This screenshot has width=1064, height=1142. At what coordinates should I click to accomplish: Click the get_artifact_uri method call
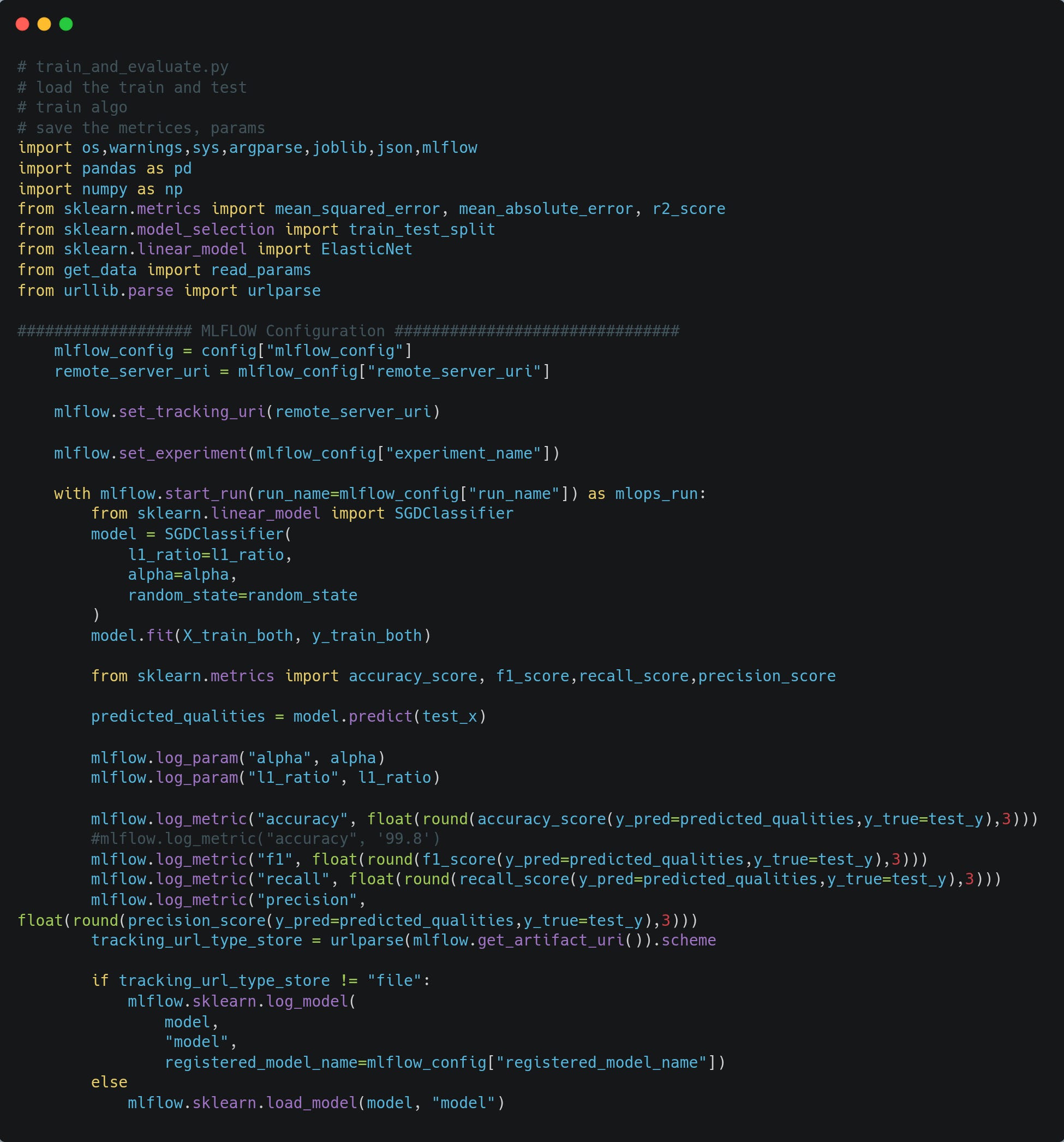pyautogui.click(x=550, y=941)
